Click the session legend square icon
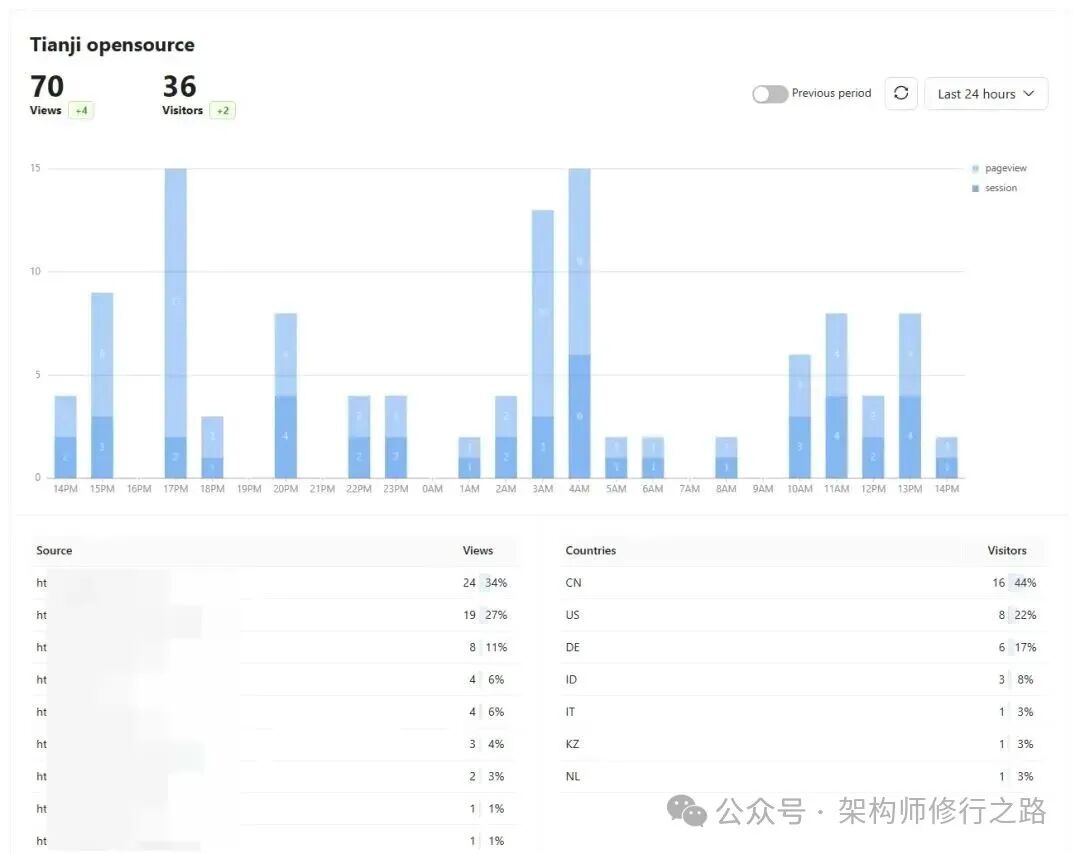The height and width of the screenshot is (854, 1080). [975, 187]
